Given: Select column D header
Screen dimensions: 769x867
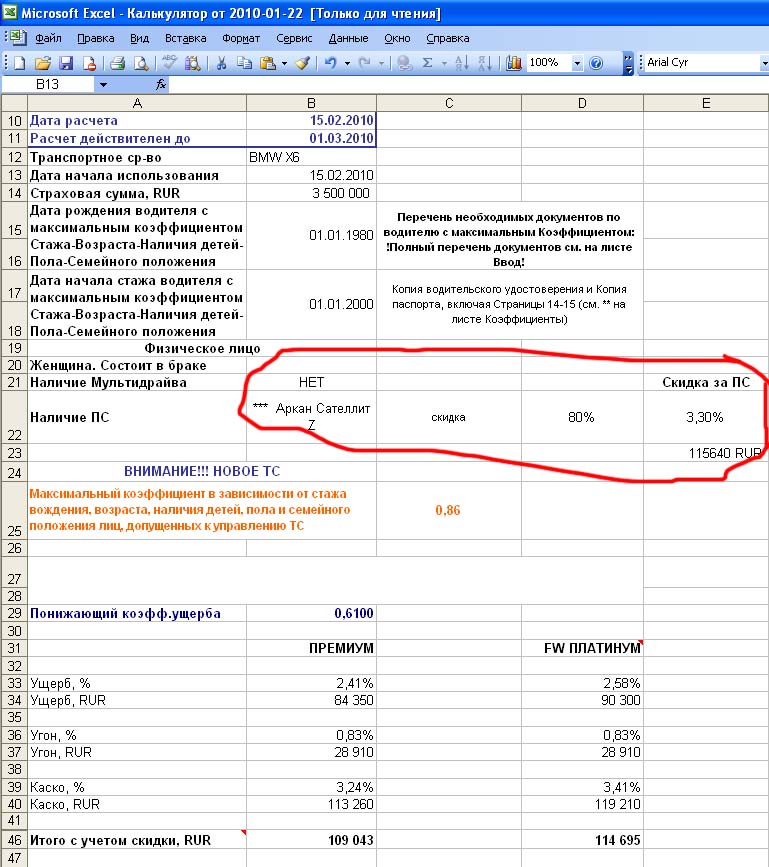Looking at the screenshot, I should (x=582, y=103).
